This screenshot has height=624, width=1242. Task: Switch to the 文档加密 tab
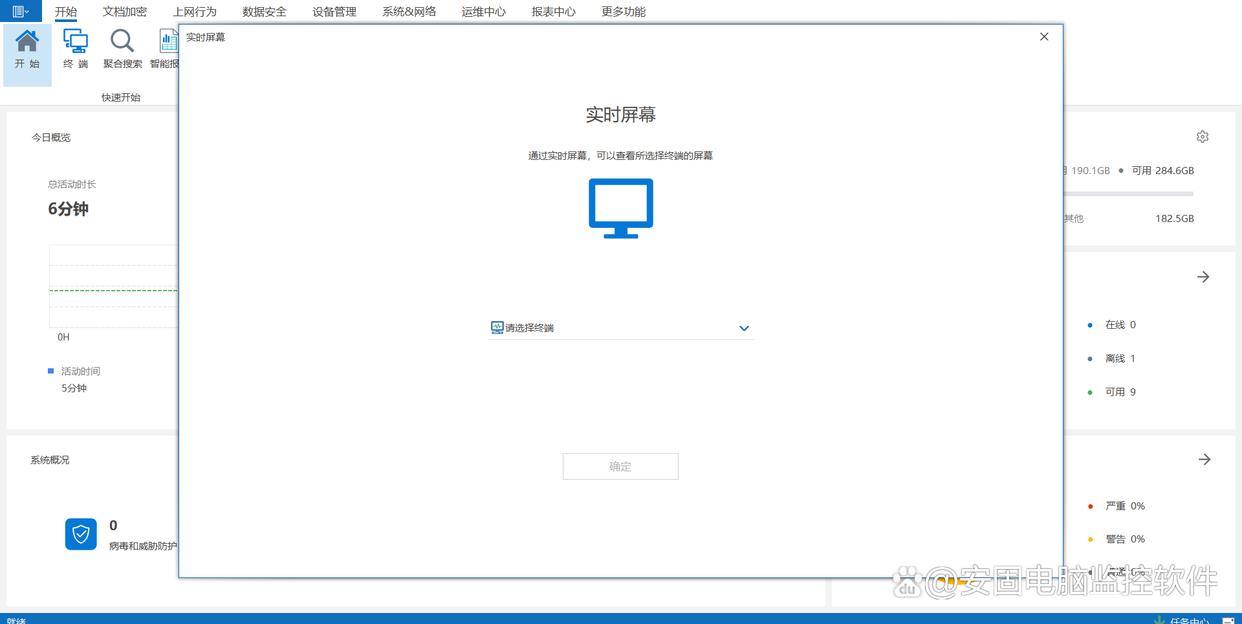coord(125,12)
